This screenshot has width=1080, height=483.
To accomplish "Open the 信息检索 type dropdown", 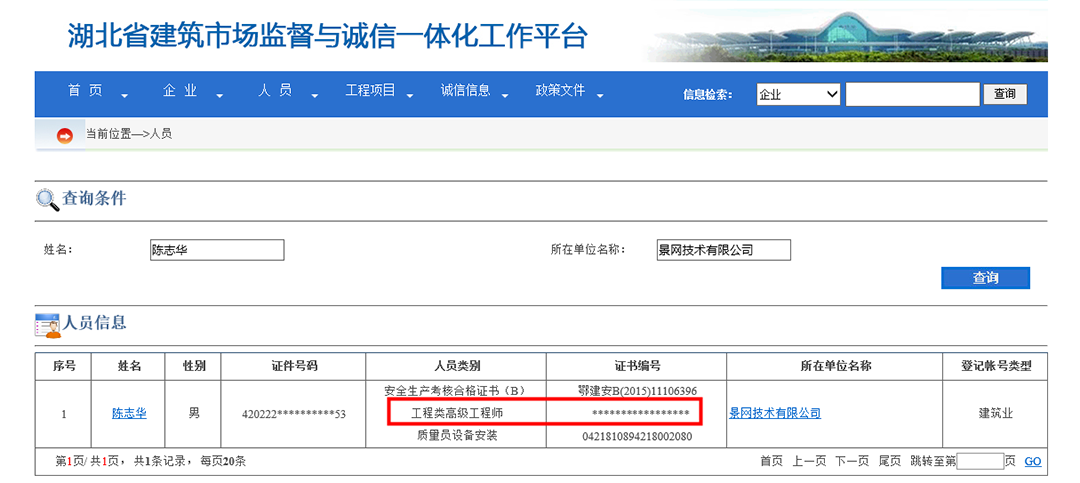I will click(799, 95).
